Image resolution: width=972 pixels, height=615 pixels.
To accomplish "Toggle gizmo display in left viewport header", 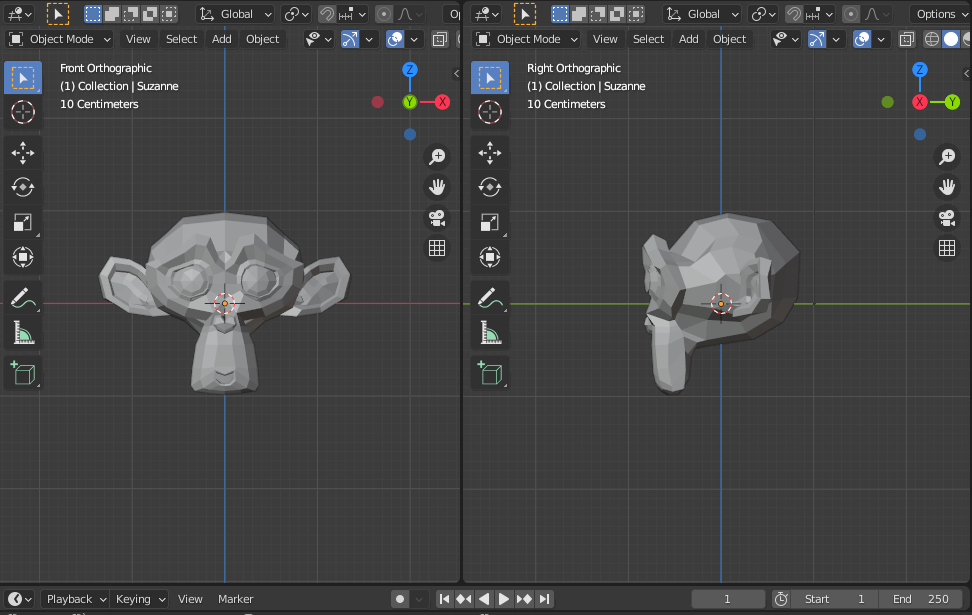I will (350, 39).
